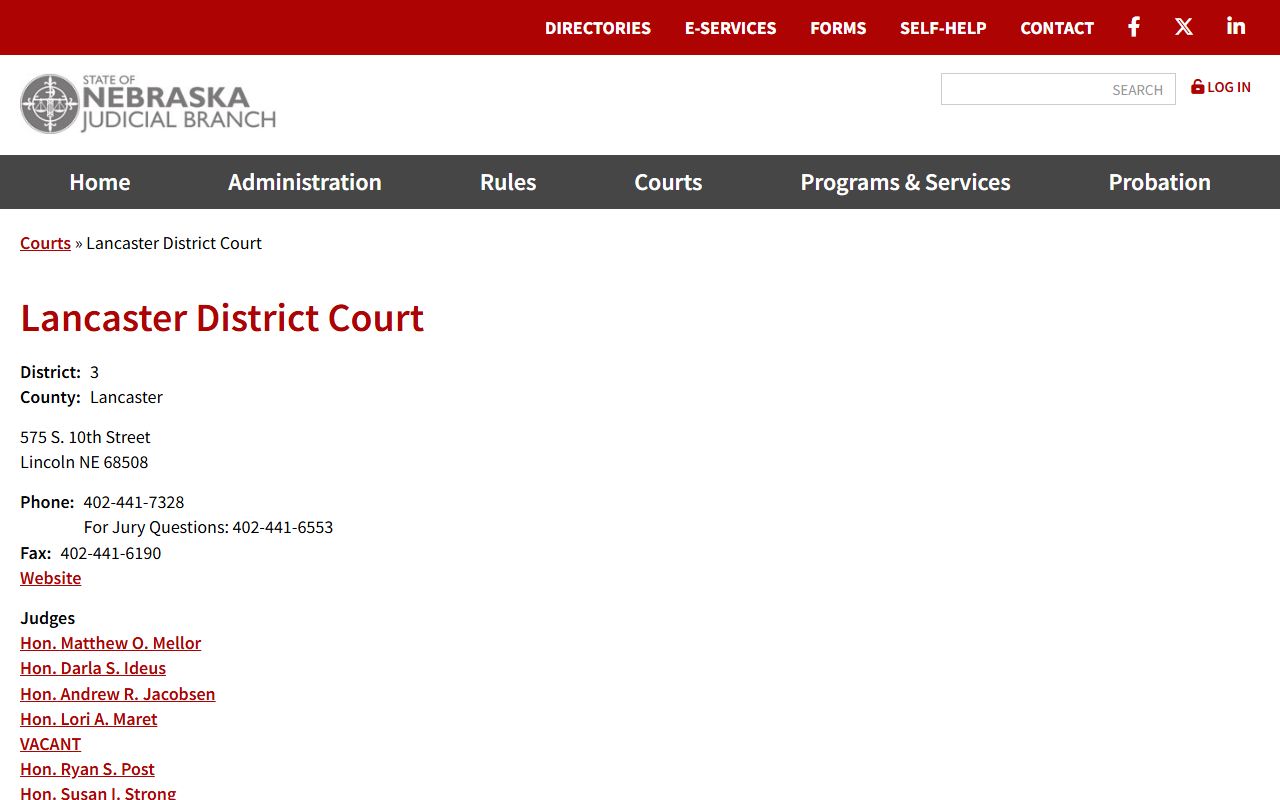
Task: Open the Administration navigation item
Action: 305,182
